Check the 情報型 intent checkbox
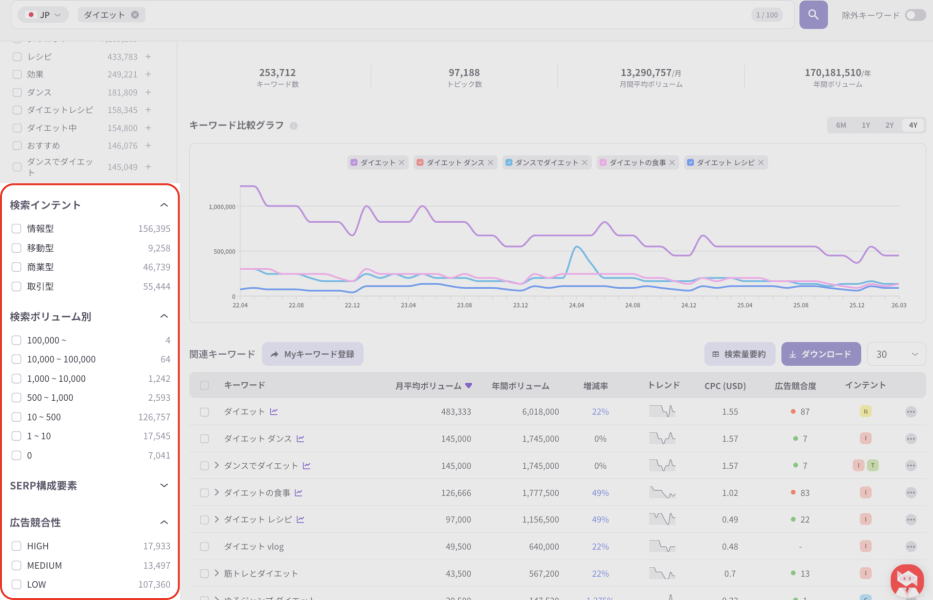Viewport: 933px width, 600px height. click(17, 229)
